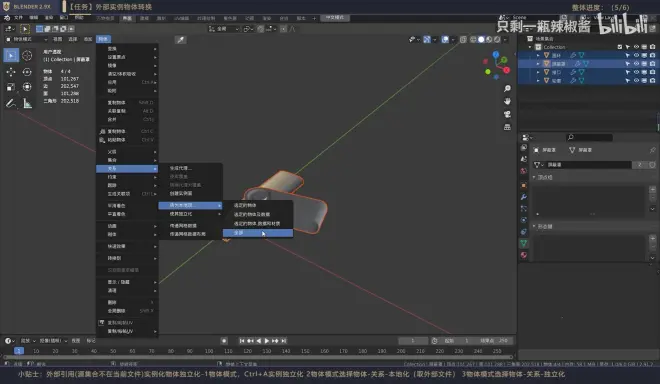Open the green Object Data properties tab
This screenshot has width=660, height=384.
[x=524, y=243]
